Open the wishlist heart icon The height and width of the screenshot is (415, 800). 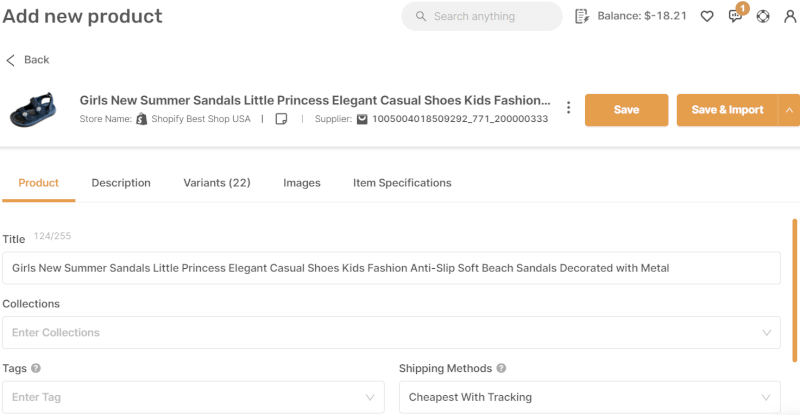tap(707, 16)
